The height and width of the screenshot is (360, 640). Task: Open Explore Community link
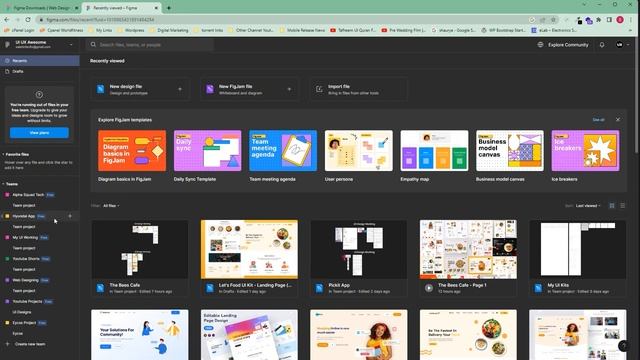click(568, 45)
